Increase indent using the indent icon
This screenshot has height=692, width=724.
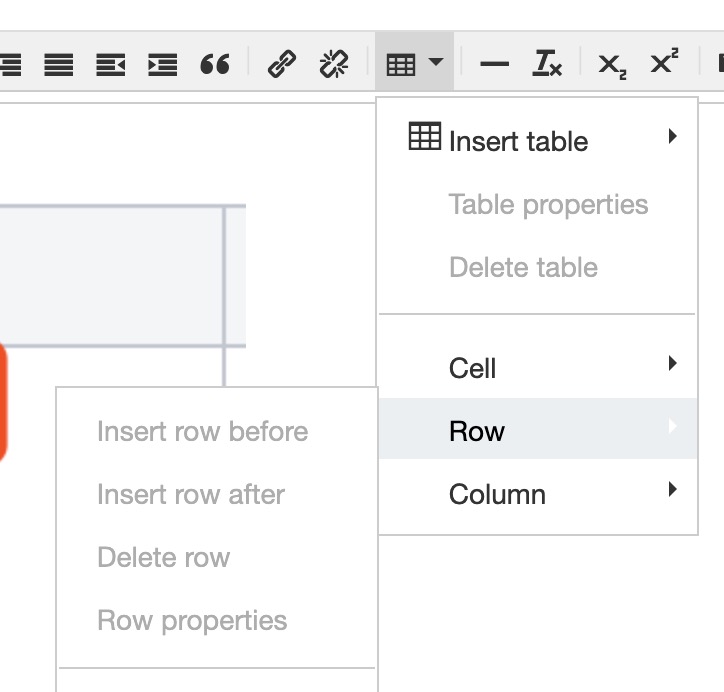(162, 65)
